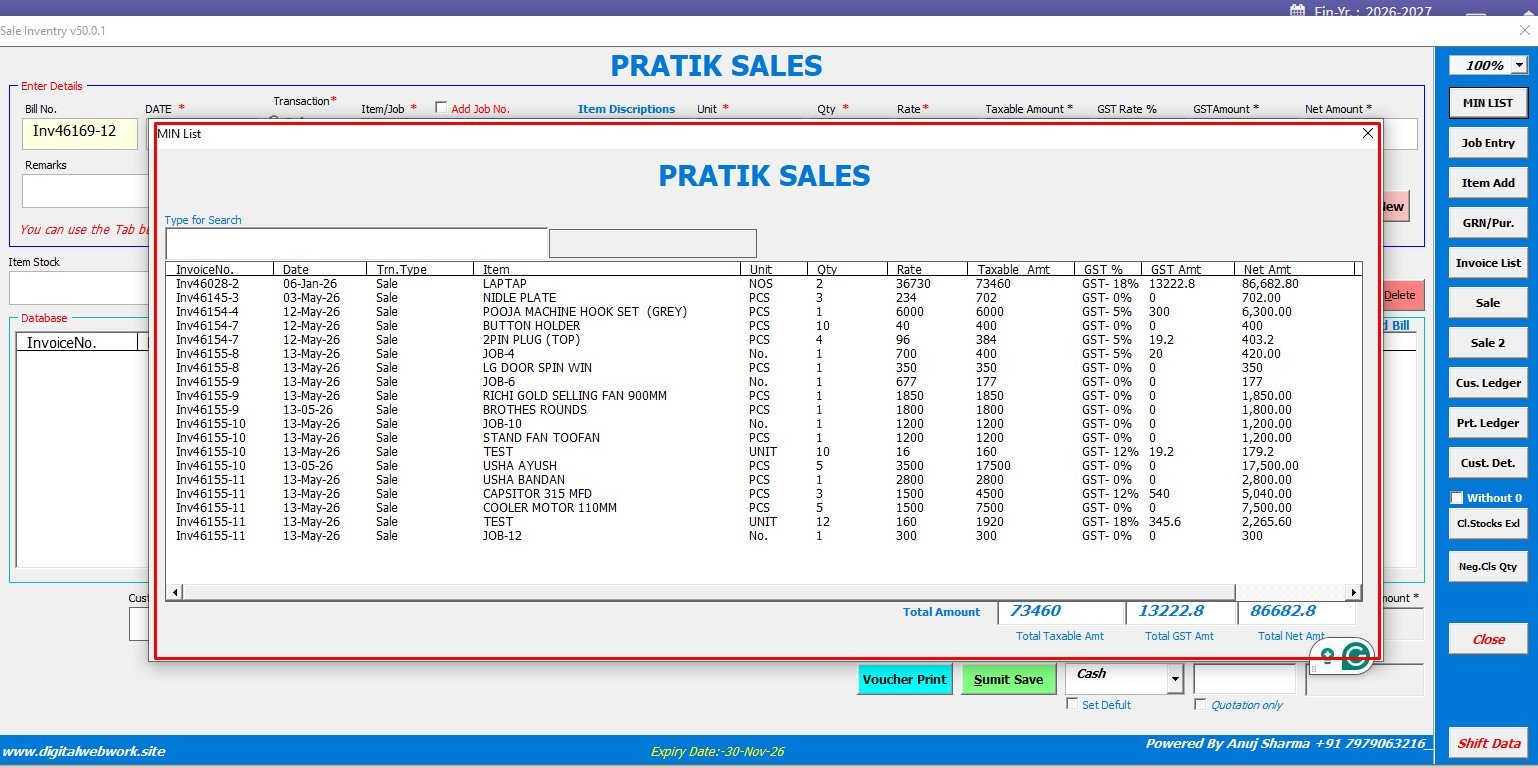
Task: Enable the Set Default checkbox
Action: [1073, 704]
